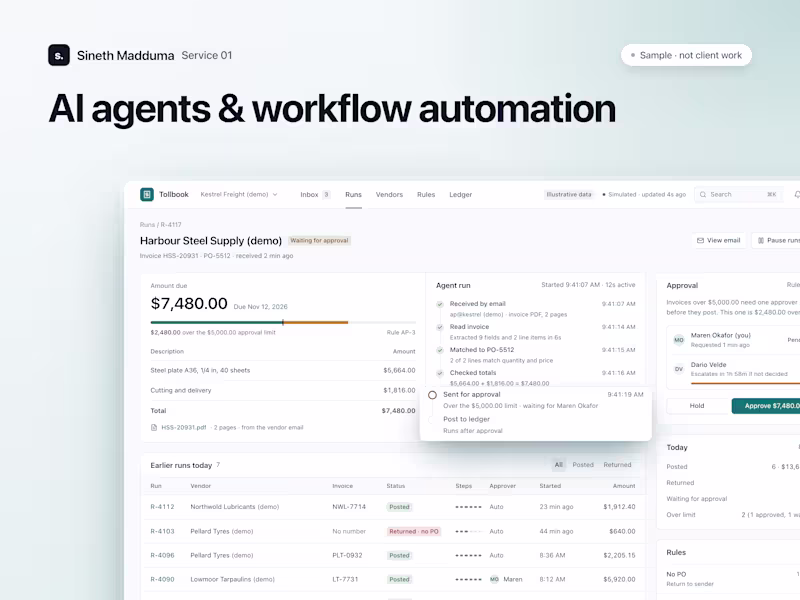Image resolution: width=800 pixels, height=600 pixels.
Task: Click the Received by email check icon
Action: [x=440, y=304]
